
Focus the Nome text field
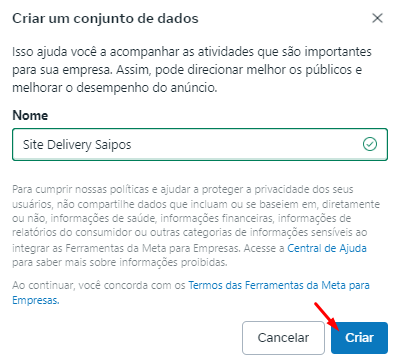200,144
